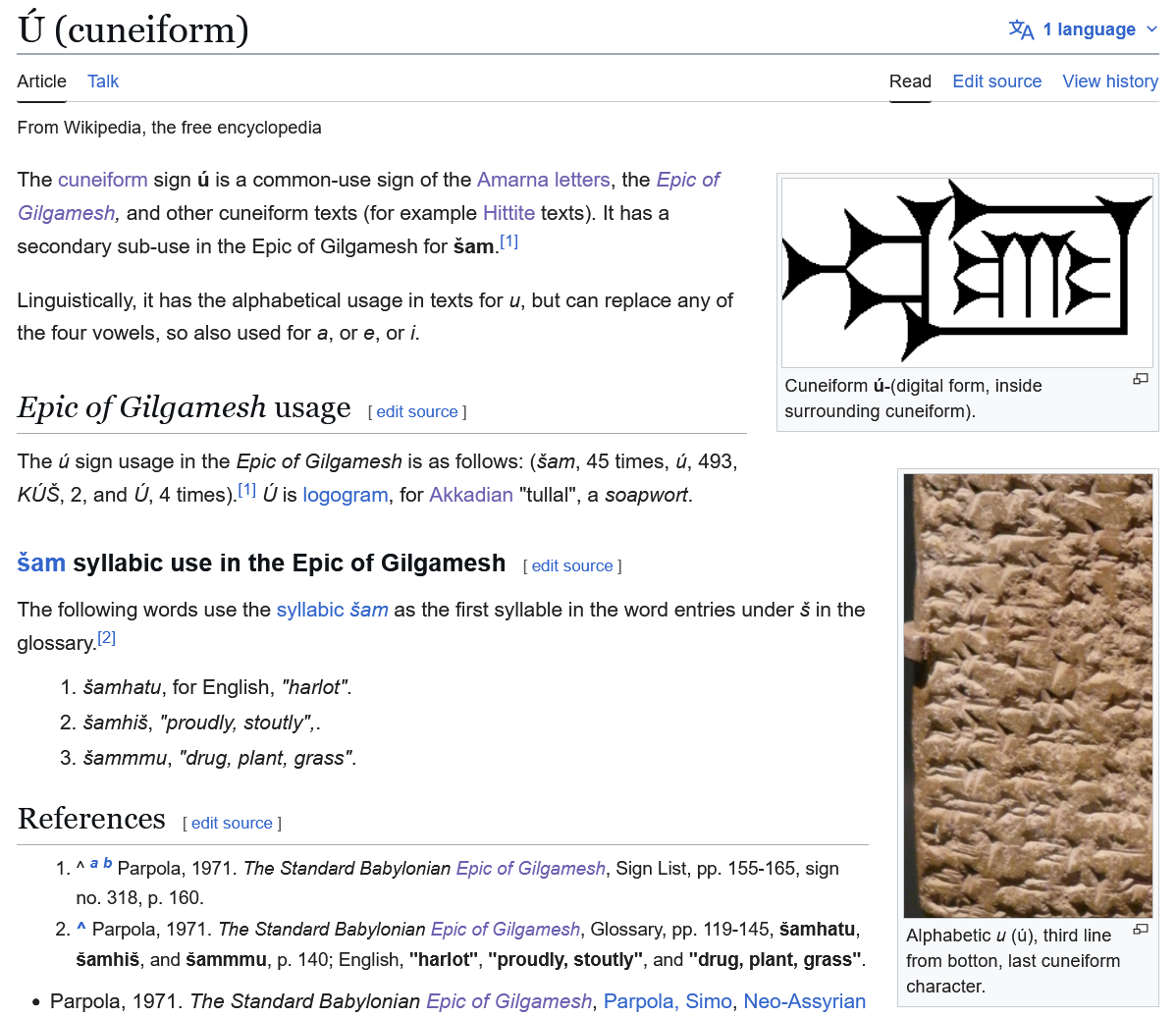
Task: Open the clay tablet photo thumbnail
Action: [x=1028, y=695]
